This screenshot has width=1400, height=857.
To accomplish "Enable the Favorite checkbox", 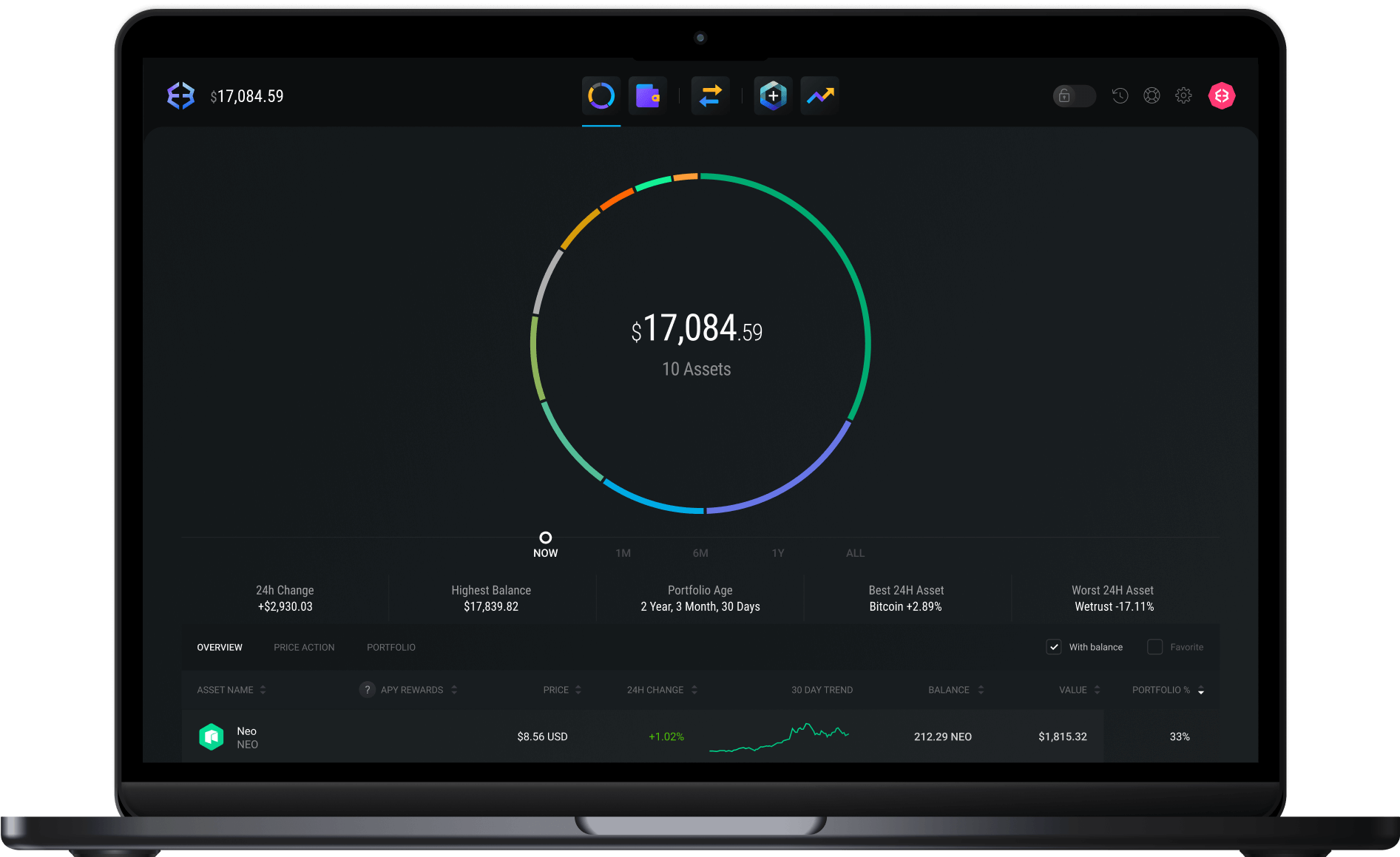I will coord(1154,647).
